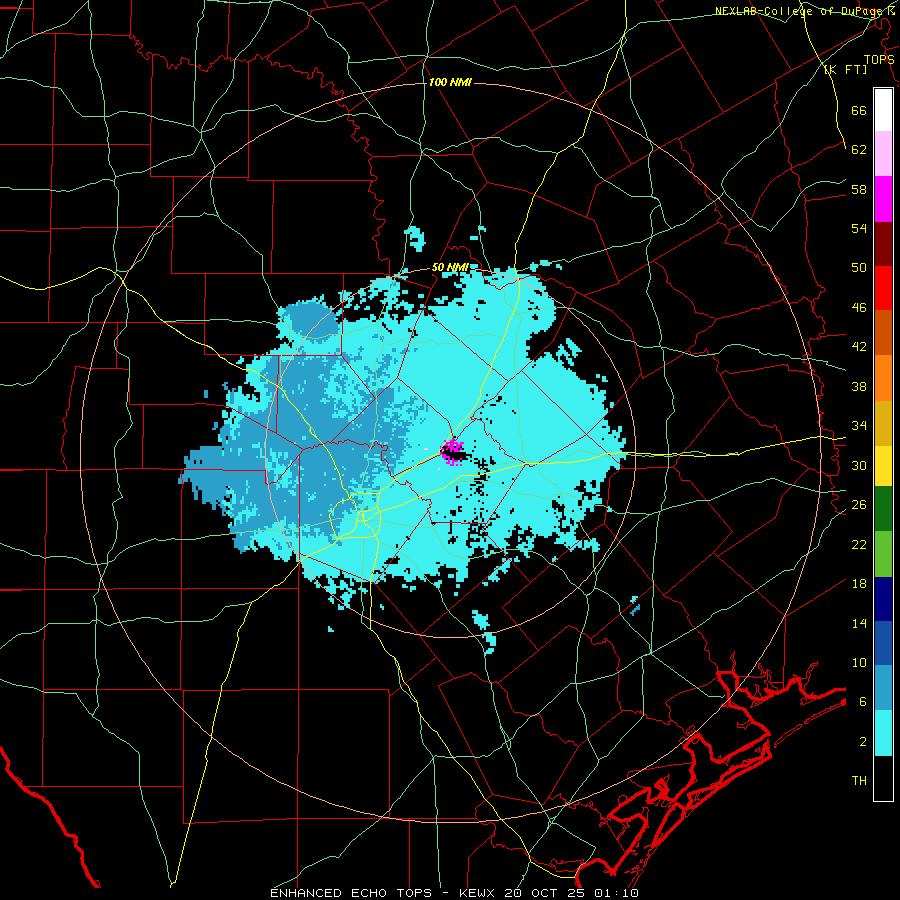Click the black TH threshold swatch
Screen dimensions: 900x900
(883, 778)
